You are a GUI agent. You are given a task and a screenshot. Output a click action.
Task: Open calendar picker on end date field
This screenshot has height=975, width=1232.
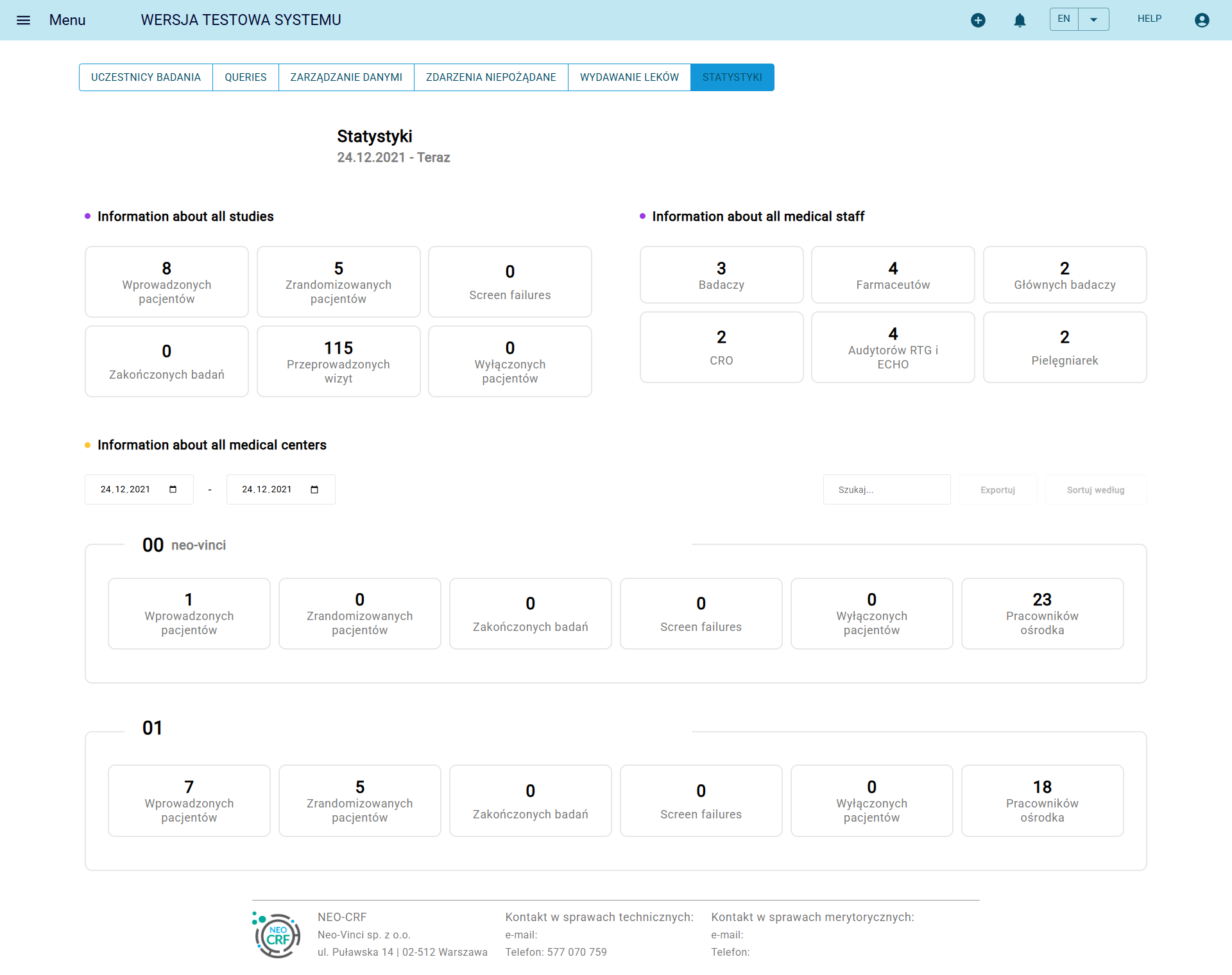point(314,490)
